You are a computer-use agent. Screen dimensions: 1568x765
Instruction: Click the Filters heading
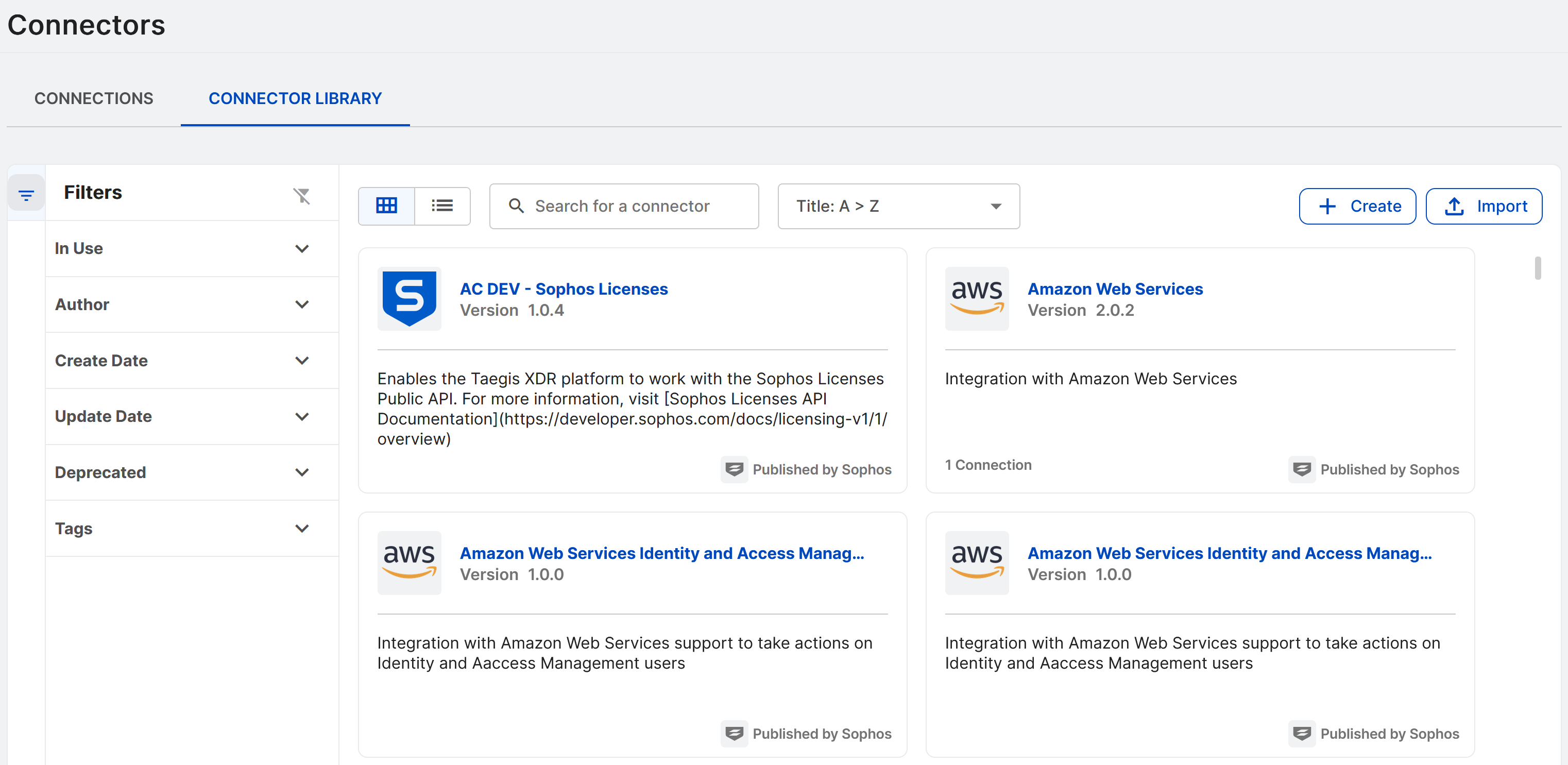coord(93,192)
